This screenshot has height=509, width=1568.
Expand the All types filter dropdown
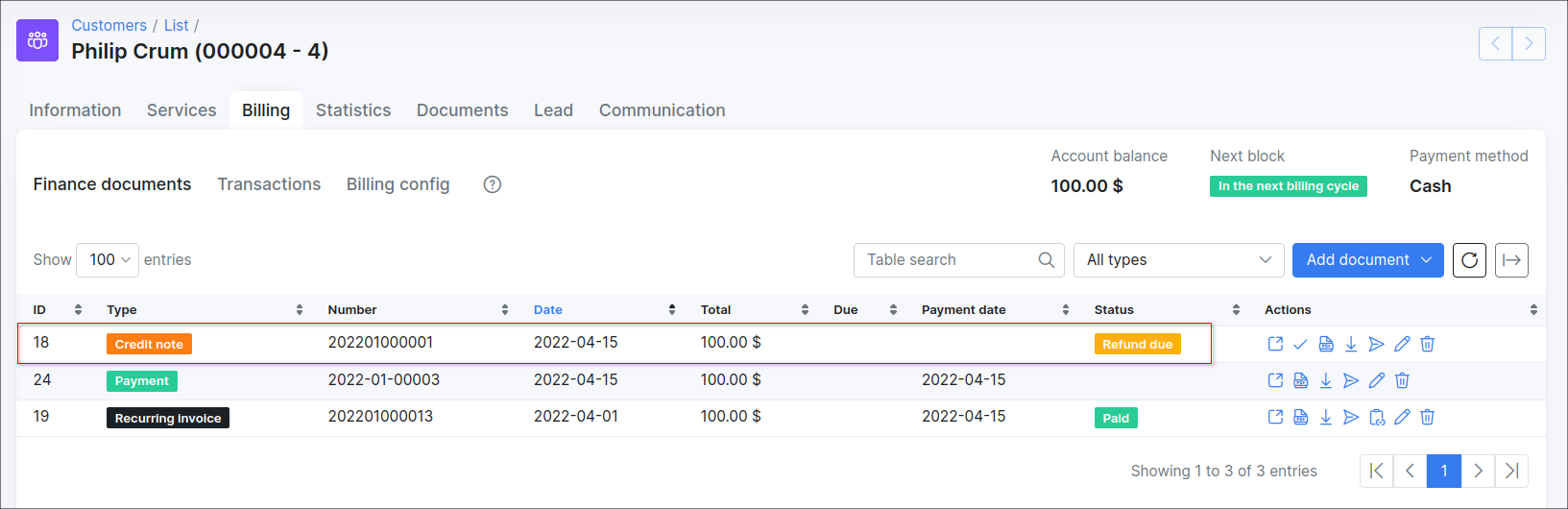[x=1179, y=260]
